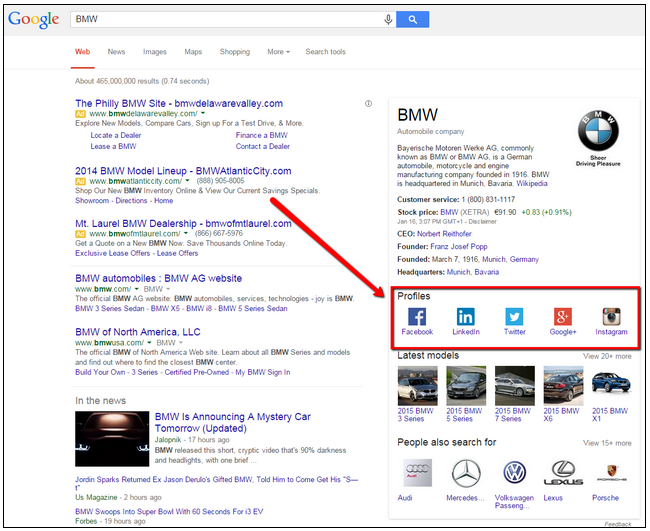
Task: Select the Web tab
Action: (x=82, y=52)
